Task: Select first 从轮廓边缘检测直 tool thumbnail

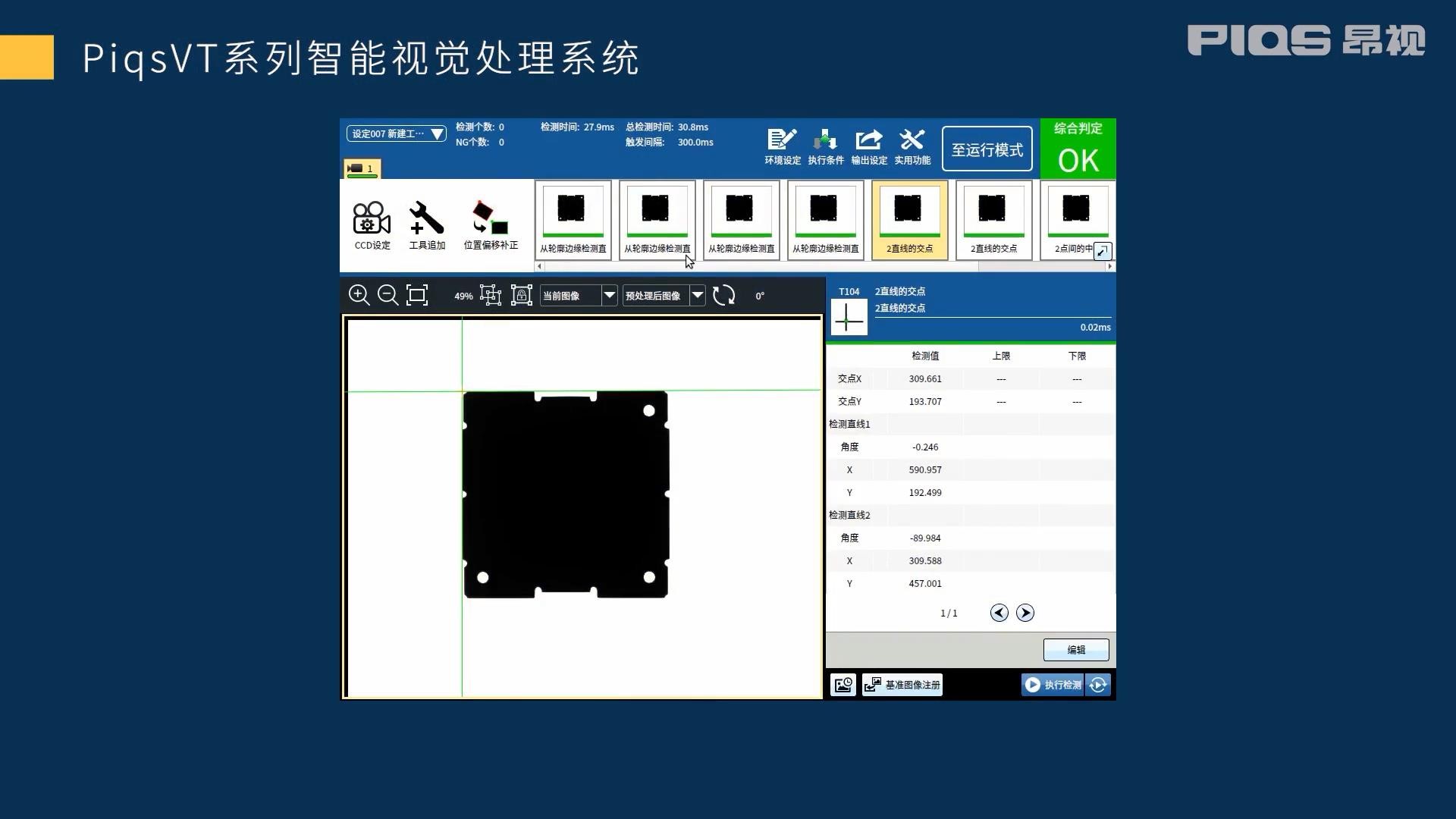Action: (573, 220)
